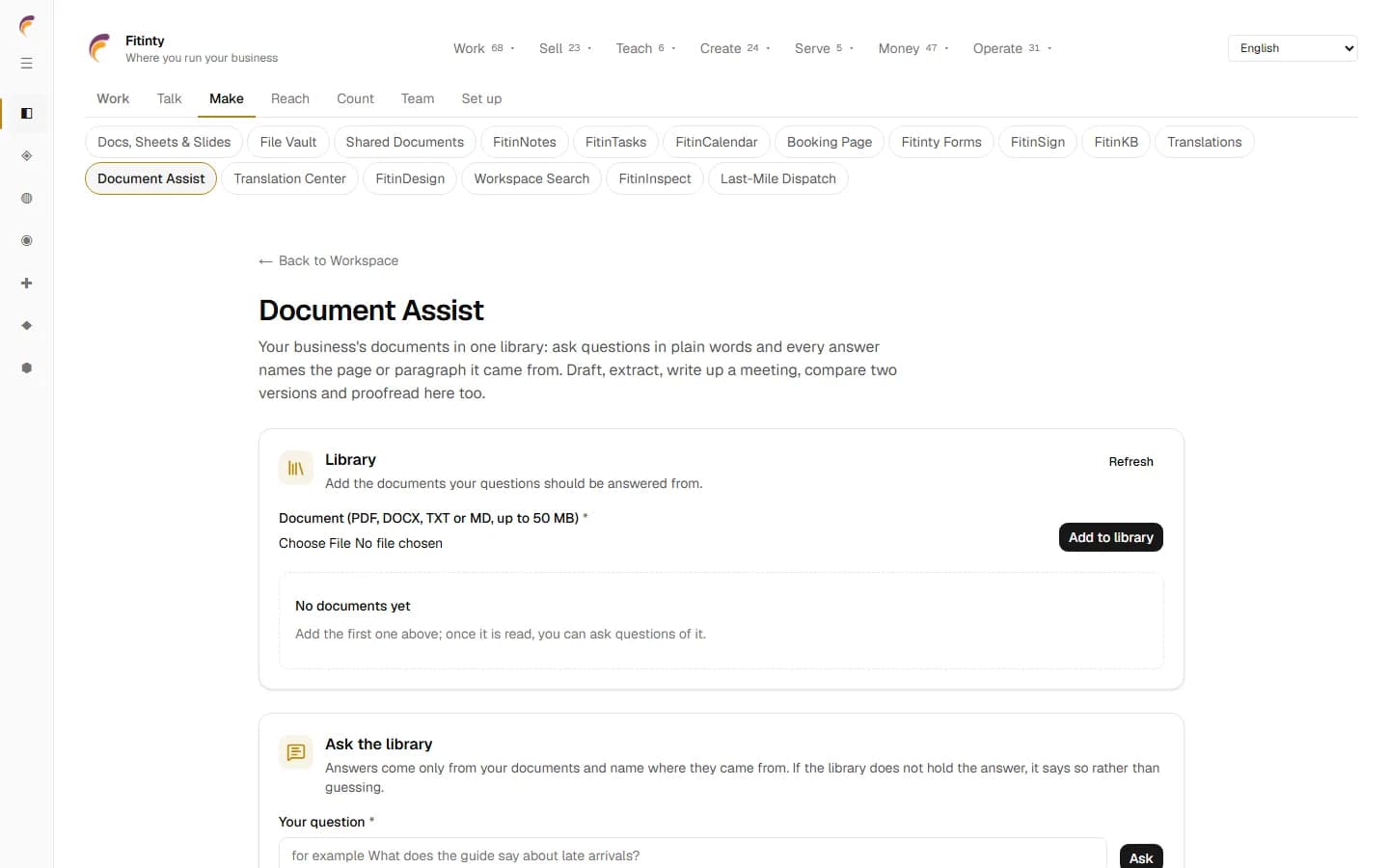This screenshot has height=868, width=1389.
Task: Go Back to Workspace
Action: click(x=328, y=260)
